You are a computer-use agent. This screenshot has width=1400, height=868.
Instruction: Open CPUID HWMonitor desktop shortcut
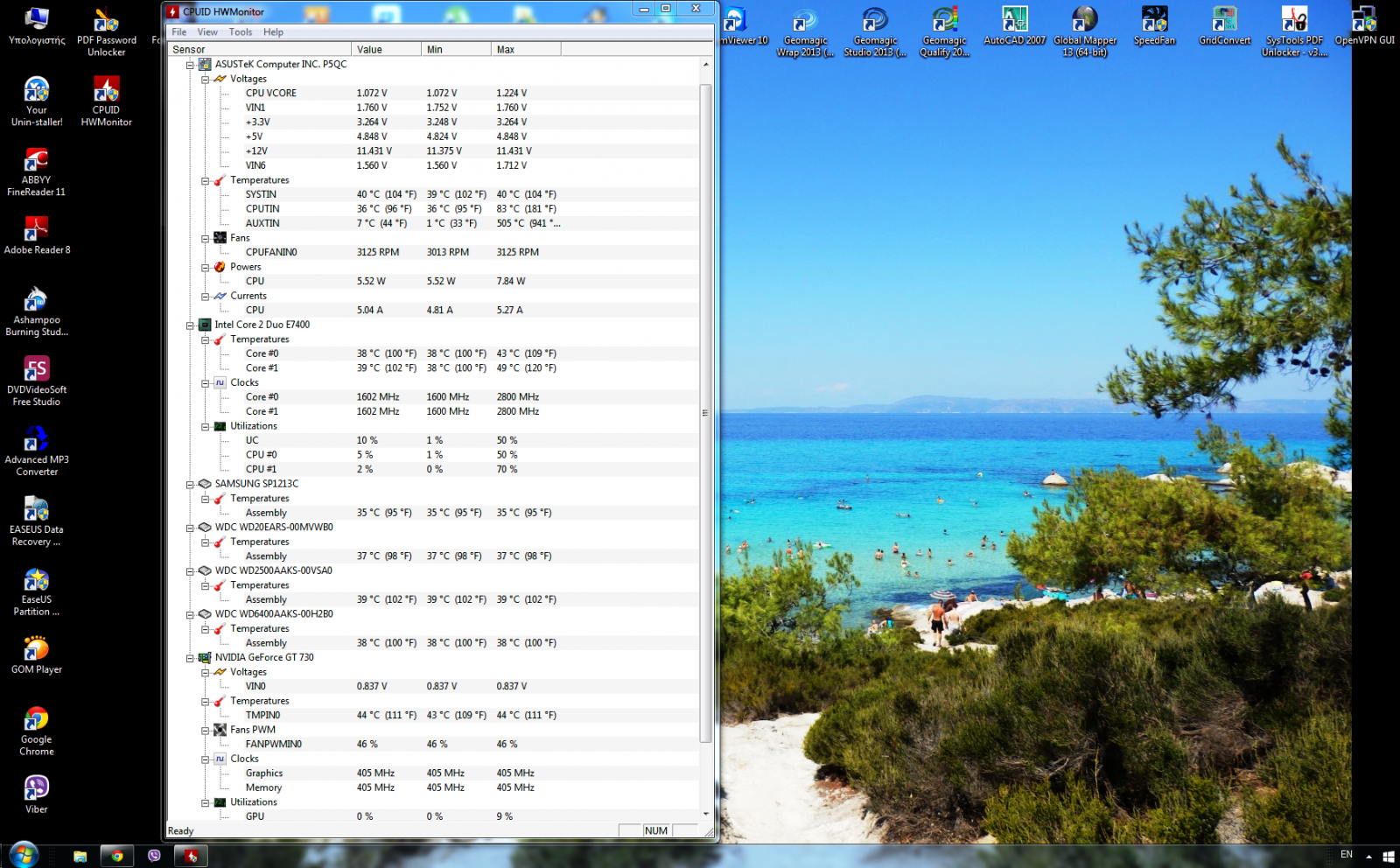click(106, 102)
